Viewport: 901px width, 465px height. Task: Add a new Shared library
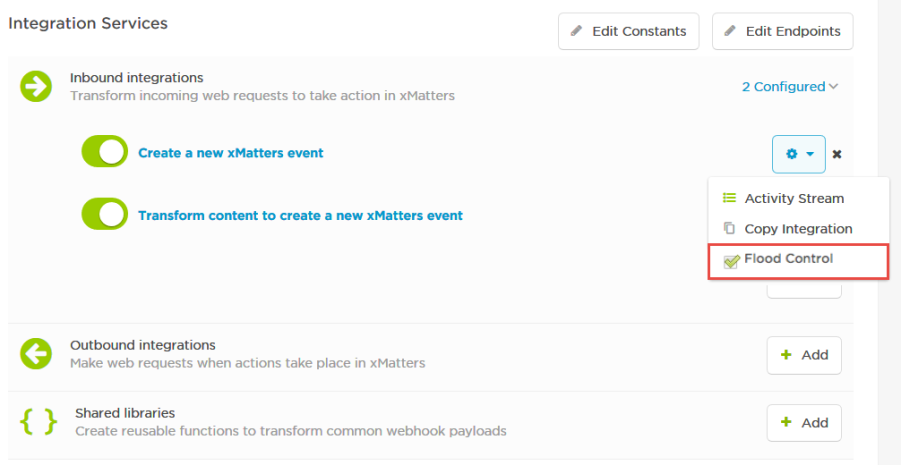click(x=804, y=422)
